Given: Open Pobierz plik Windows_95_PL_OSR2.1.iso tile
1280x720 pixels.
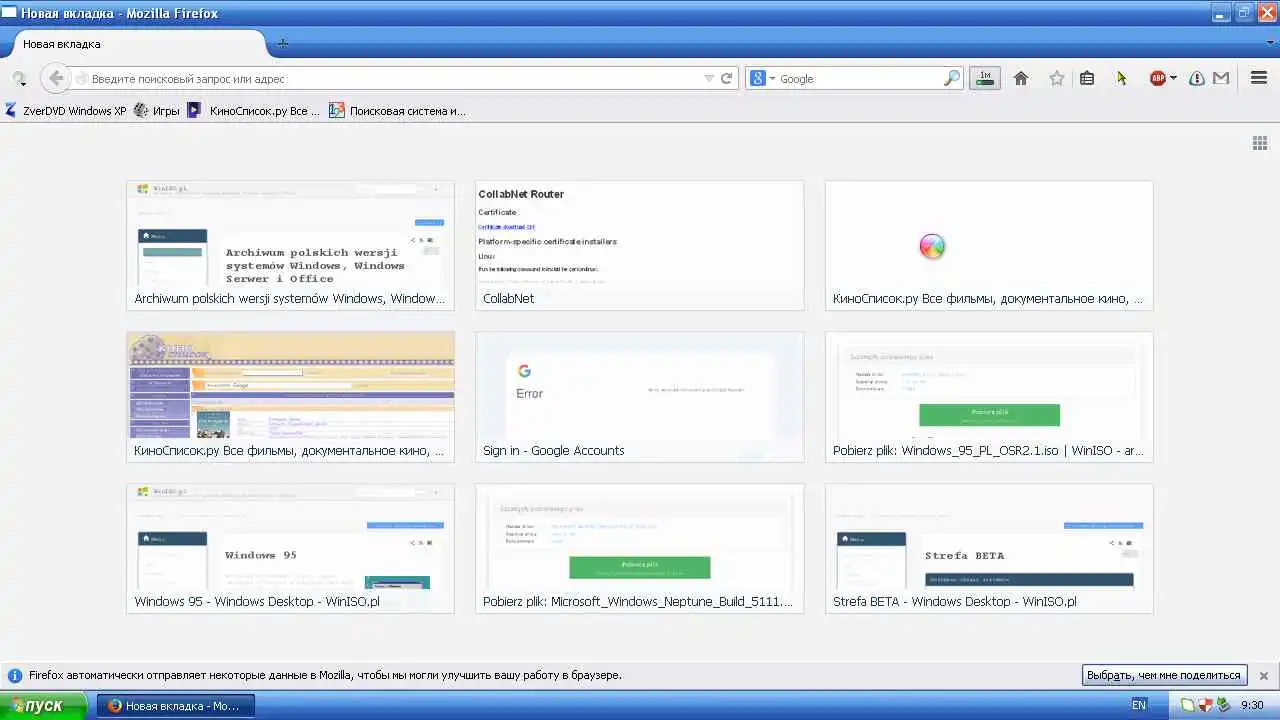Looking at the screenshot, I should coord(989,397).
